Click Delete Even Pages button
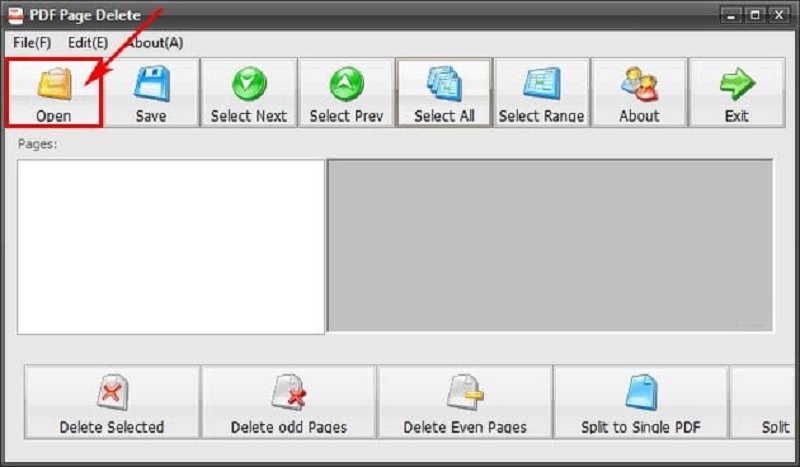 465,402
